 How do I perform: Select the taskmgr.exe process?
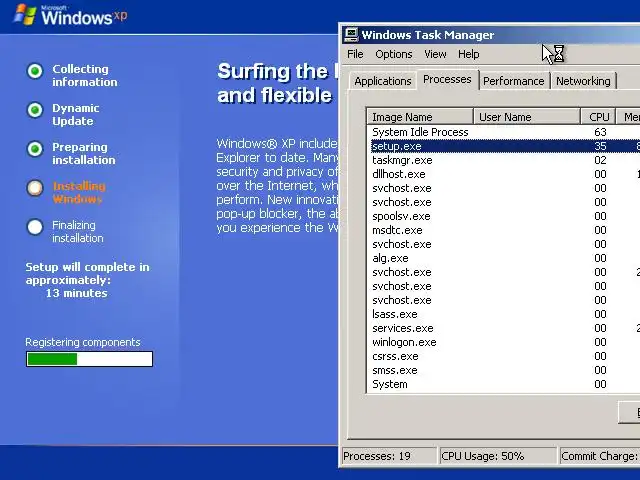[504, 160]
